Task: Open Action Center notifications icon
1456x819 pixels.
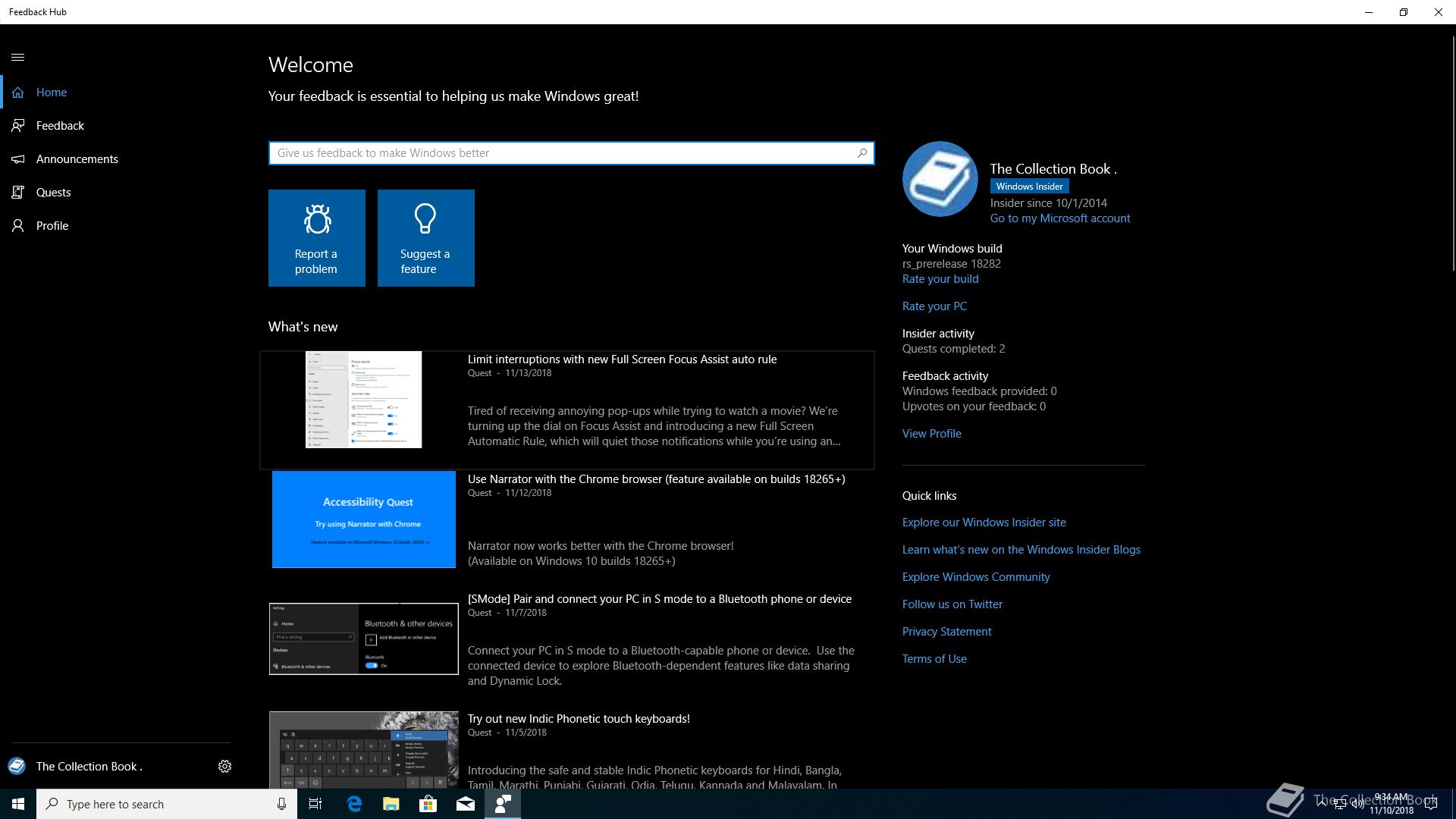Action: 1431,804
